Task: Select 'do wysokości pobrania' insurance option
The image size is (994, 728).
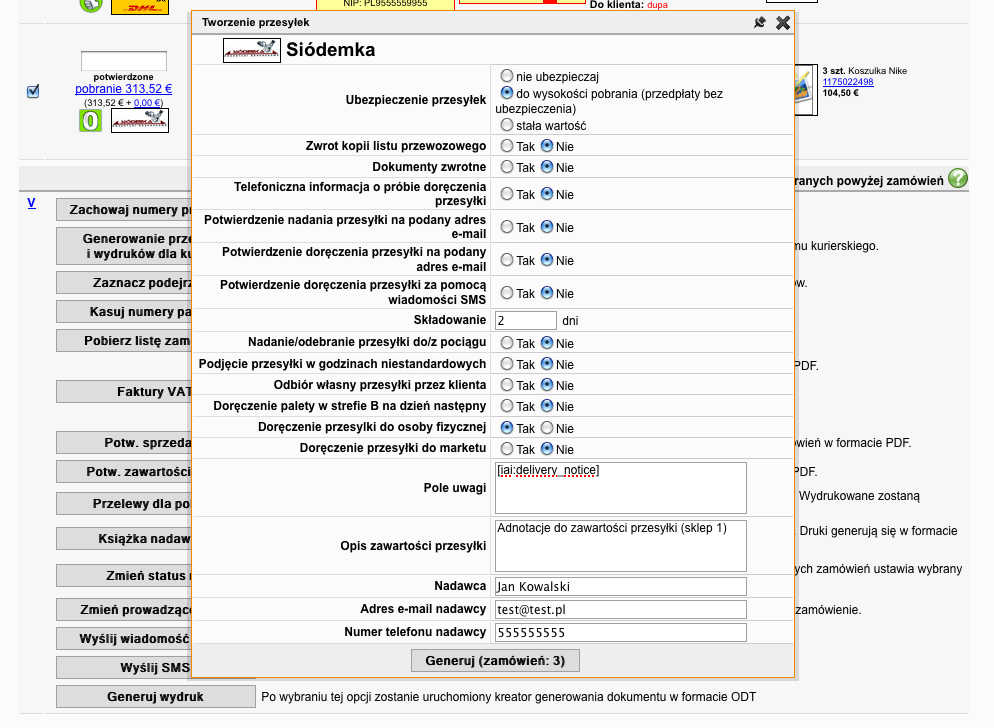Action: (x=507, y=93)
